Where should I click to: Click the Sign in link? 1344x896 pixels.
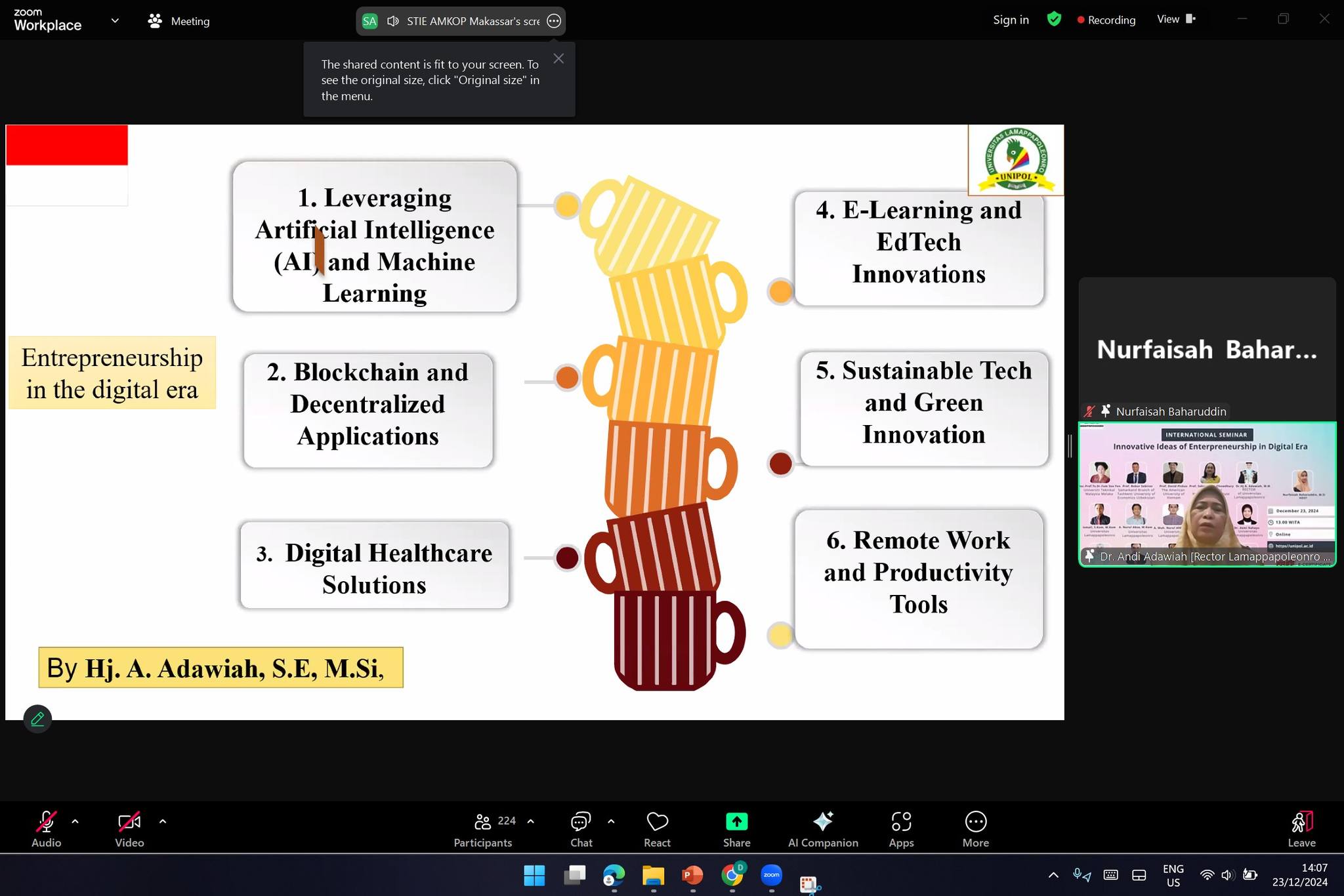[1011, 20]
